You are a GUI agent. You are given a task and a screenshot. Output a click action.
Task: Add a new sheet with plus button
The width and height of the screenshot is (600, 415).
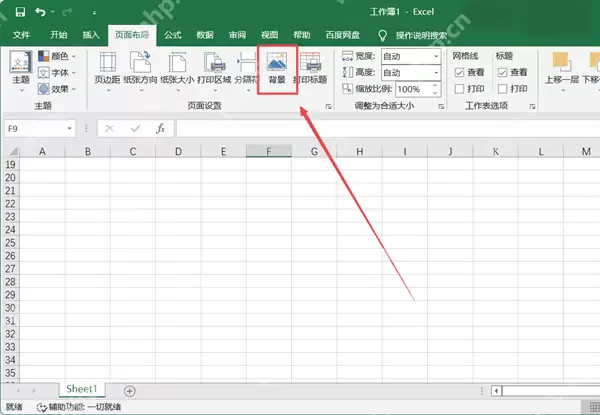click(x=130, y=391)
